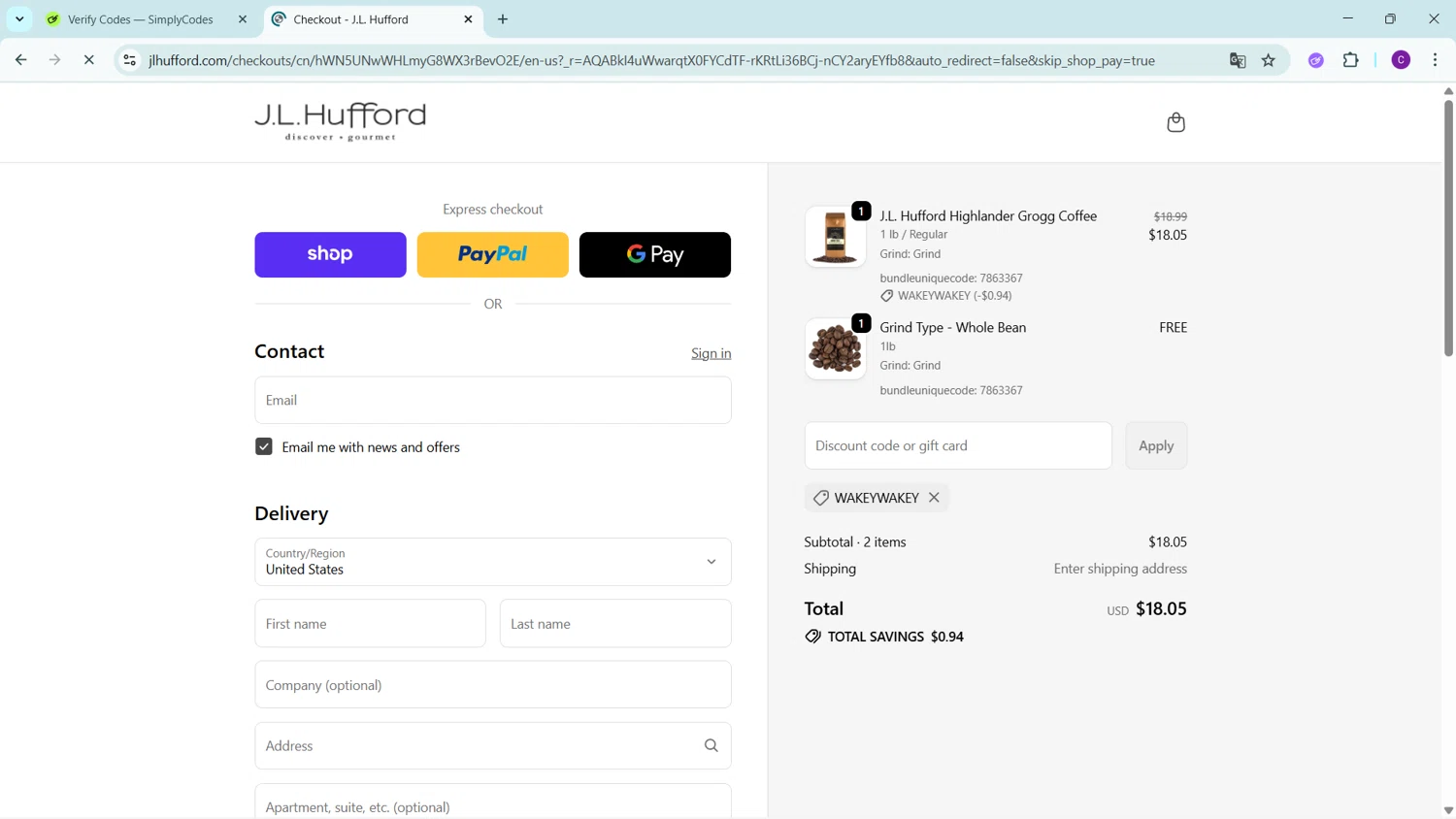Open the tab search dropdown arrow
The image size is (1456, 819).
click(19, 19)
